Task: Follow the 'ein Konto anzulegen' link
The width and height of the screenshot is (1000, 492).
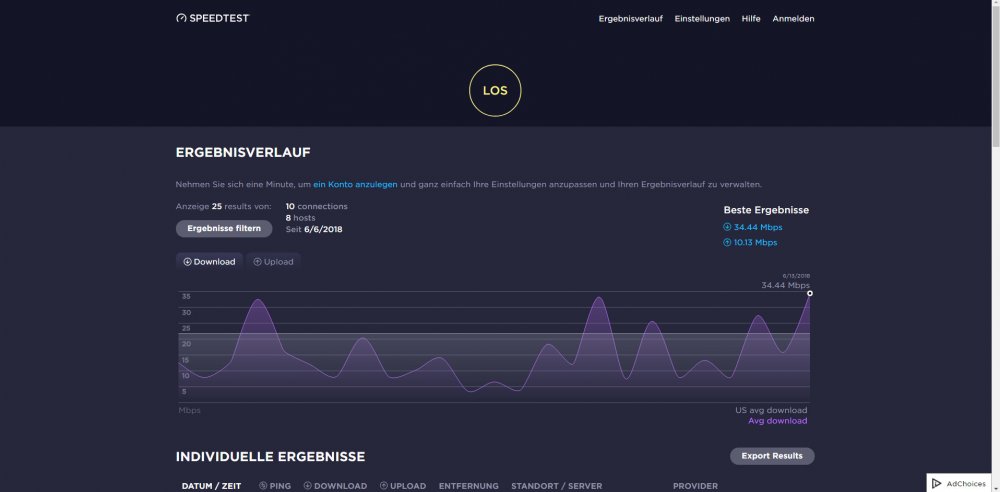Action: point(355,185)
